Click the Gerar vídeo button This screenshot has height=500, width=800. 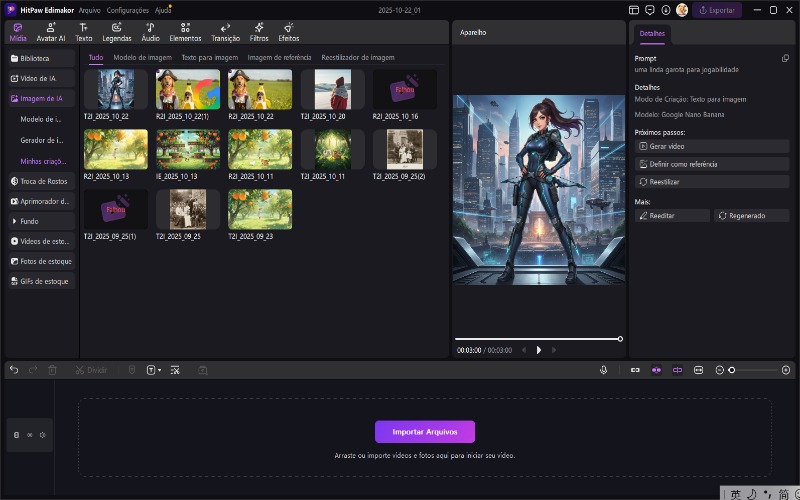711,146
